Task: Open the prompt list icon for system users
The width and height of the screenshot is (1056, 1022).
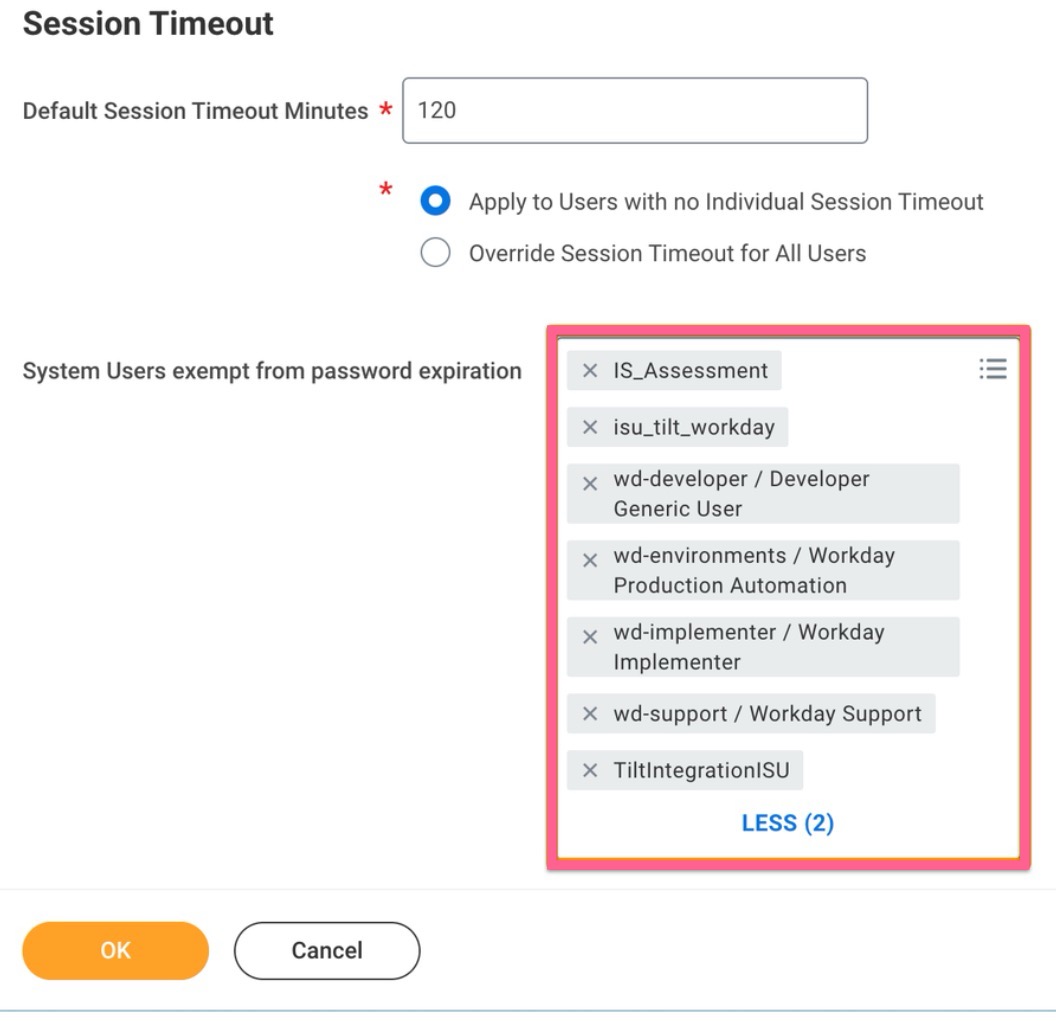Action: [993, 369]
